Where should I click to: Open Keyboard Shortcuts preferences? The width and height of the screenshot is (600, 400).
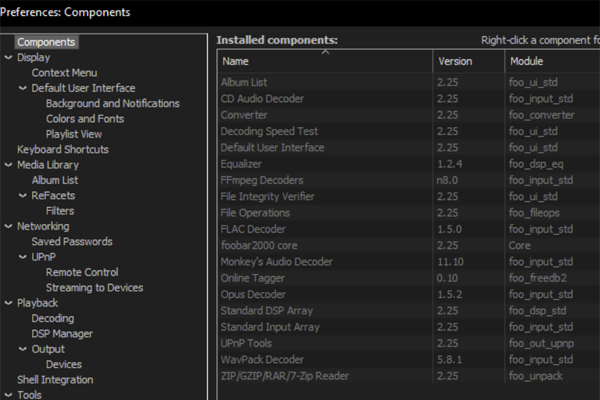coord(63,149)
